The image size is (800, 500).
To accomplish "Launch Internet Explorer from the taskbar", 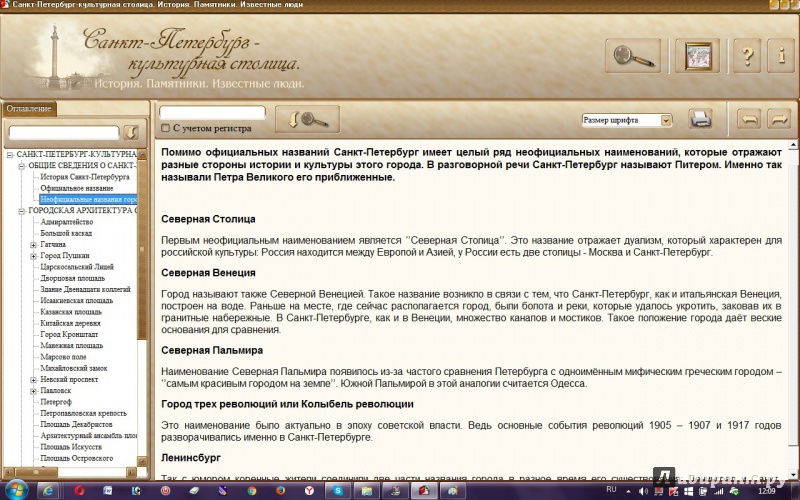I will 47,491.
